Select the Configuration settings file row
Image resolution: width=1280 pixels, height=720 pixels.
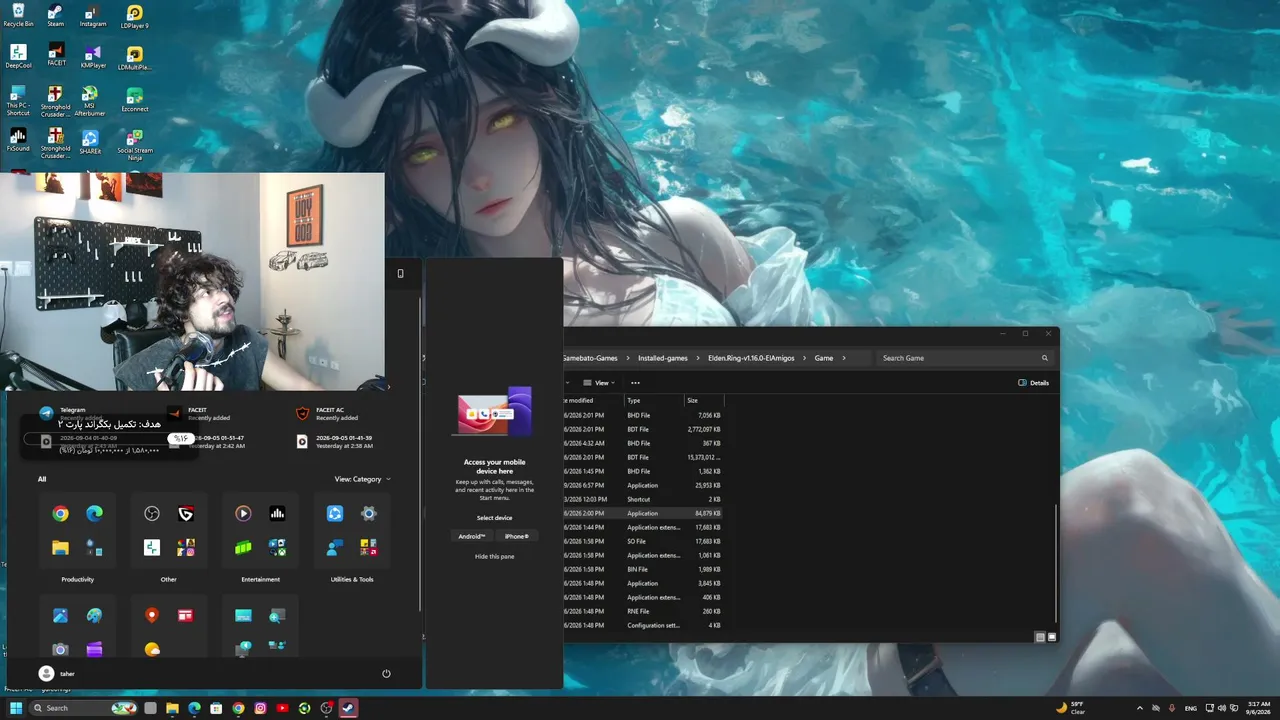[642, 625]
